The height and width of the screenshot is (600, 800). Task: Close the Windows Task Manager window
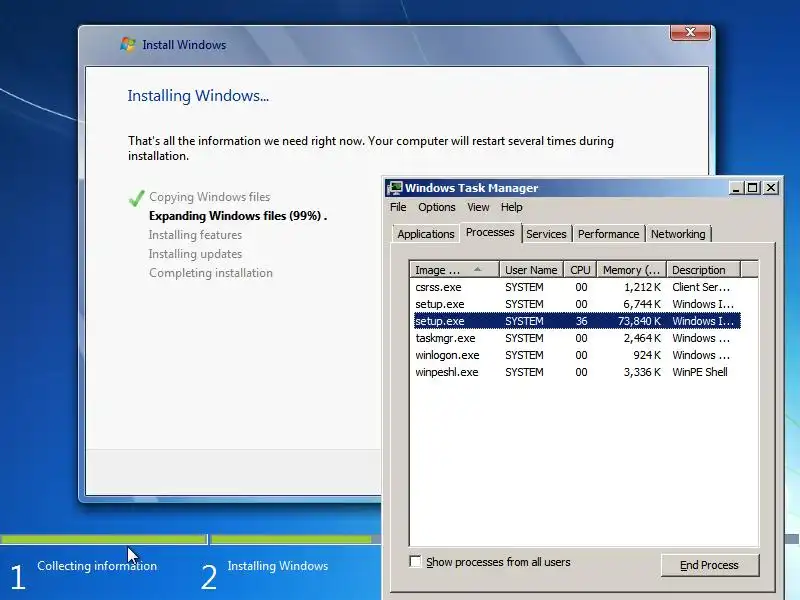point(771,188)
